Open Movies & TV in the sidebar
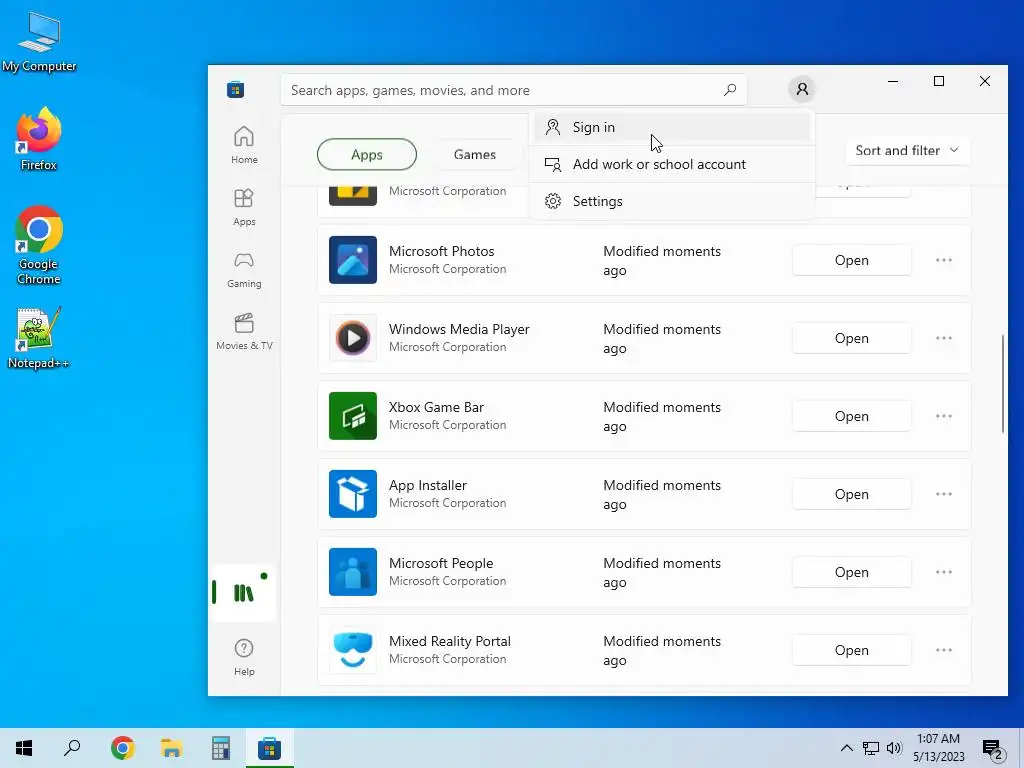This screenshot has height=768, width=1024. tap(244, 332)
